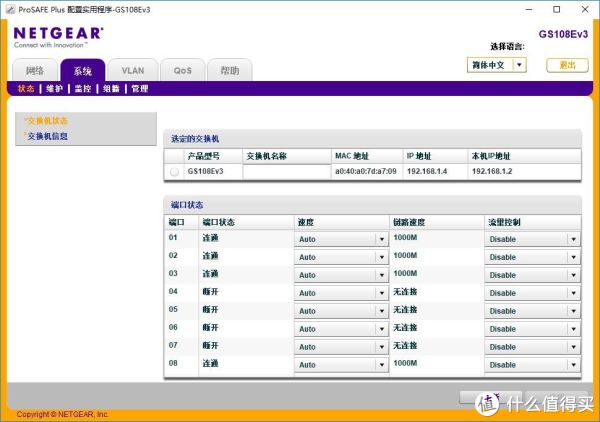Click the ProSAFE Plus title bar icon
600x422 pixels.
pyautogui.click(x=10, y=10)
